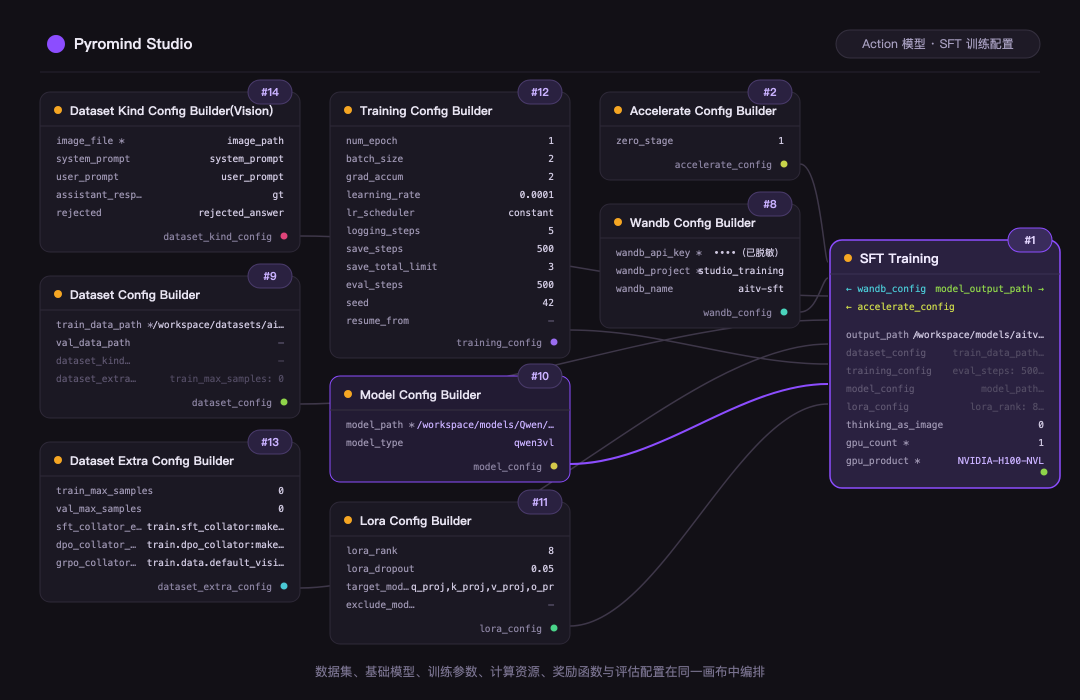
Task: Click the green dataset_config output port
Action: pos(284,402)
